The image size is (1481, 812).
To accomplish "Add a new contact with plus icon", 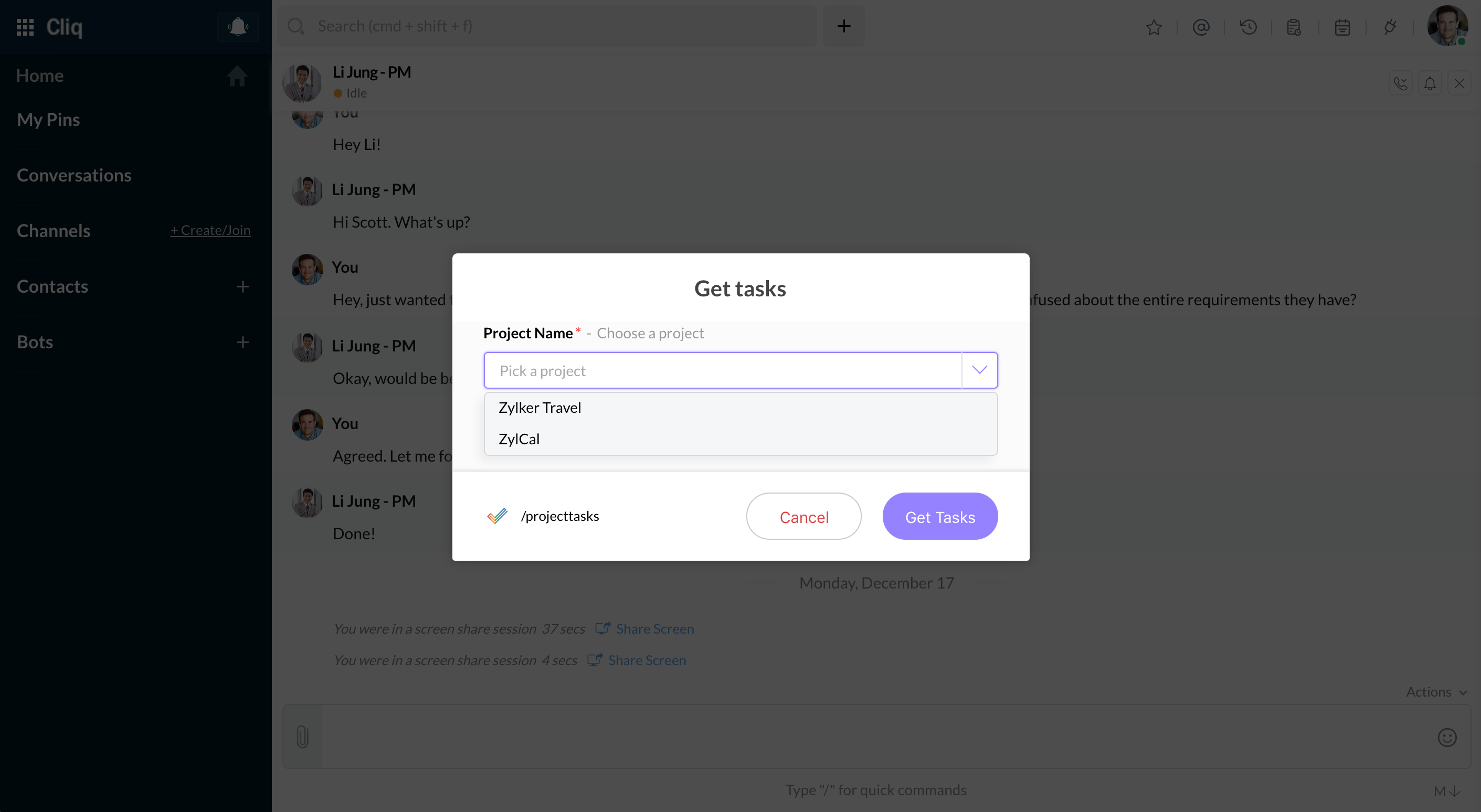I will (x=242, y=286).
